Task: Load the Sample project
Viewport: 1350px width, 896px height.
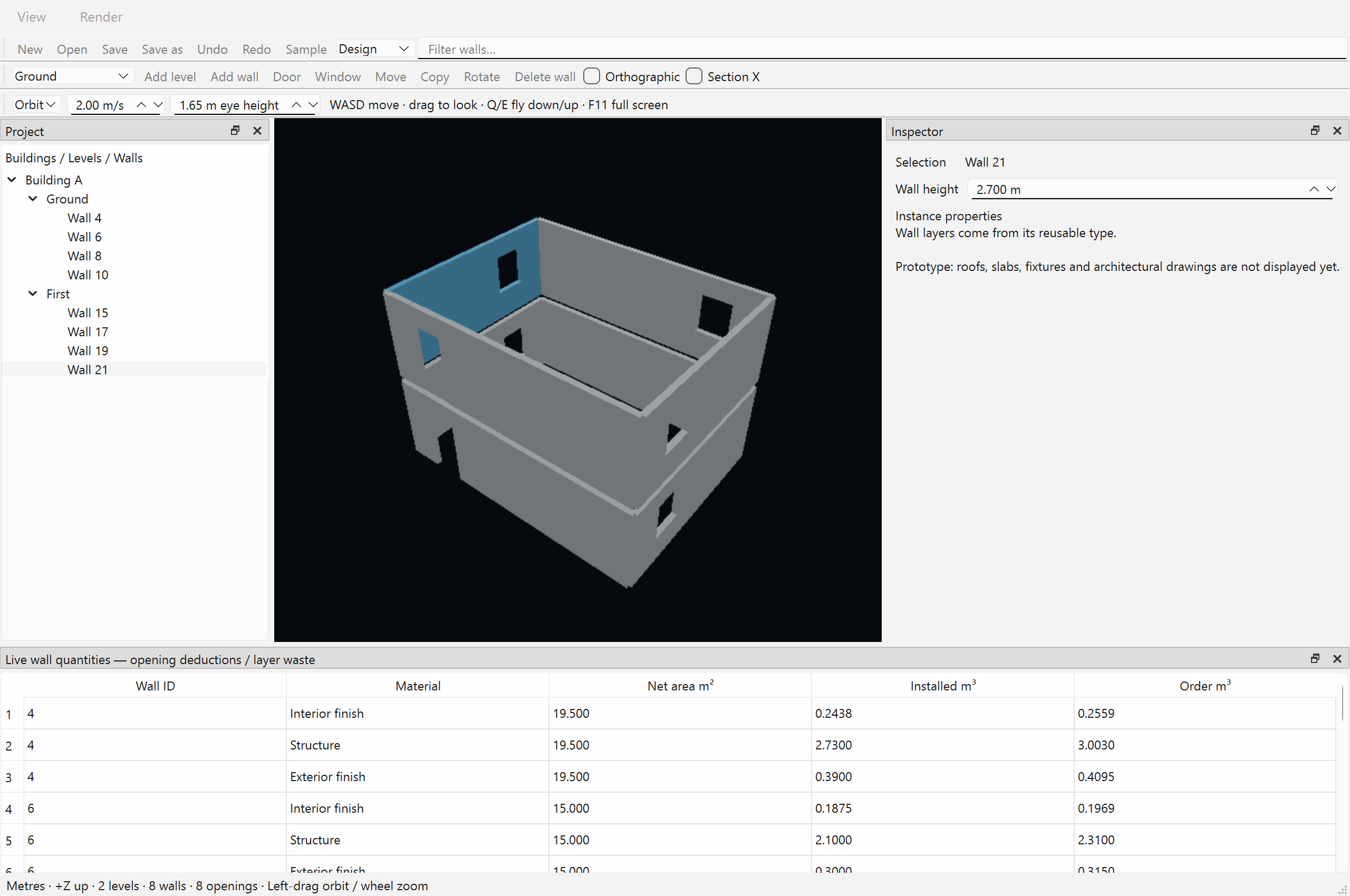Action: coord(306,49)
